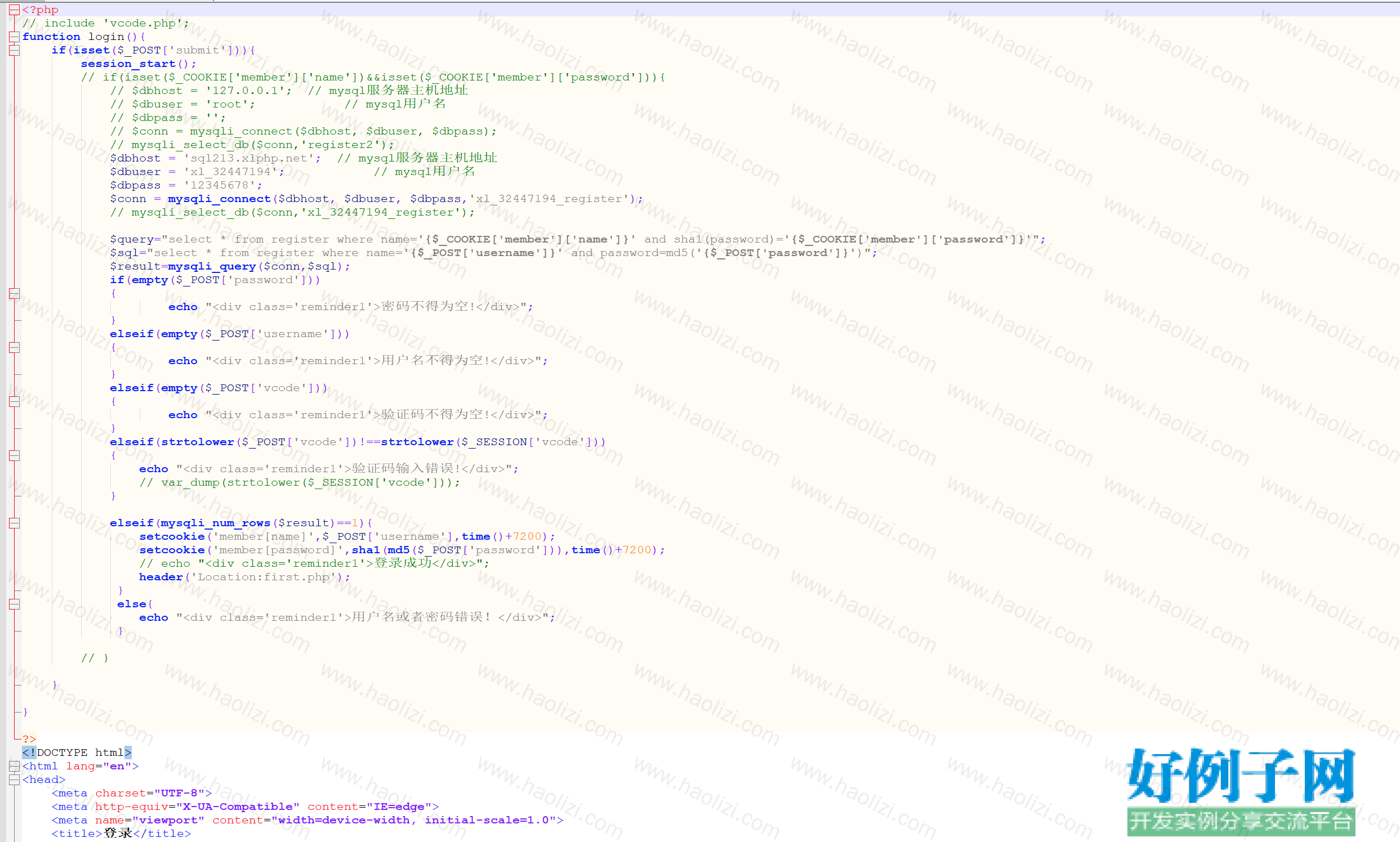Screen dimensions: 1400x842
Task: Collapse brace fold after the strtolower vcode comparison
Action: [14, 455]
